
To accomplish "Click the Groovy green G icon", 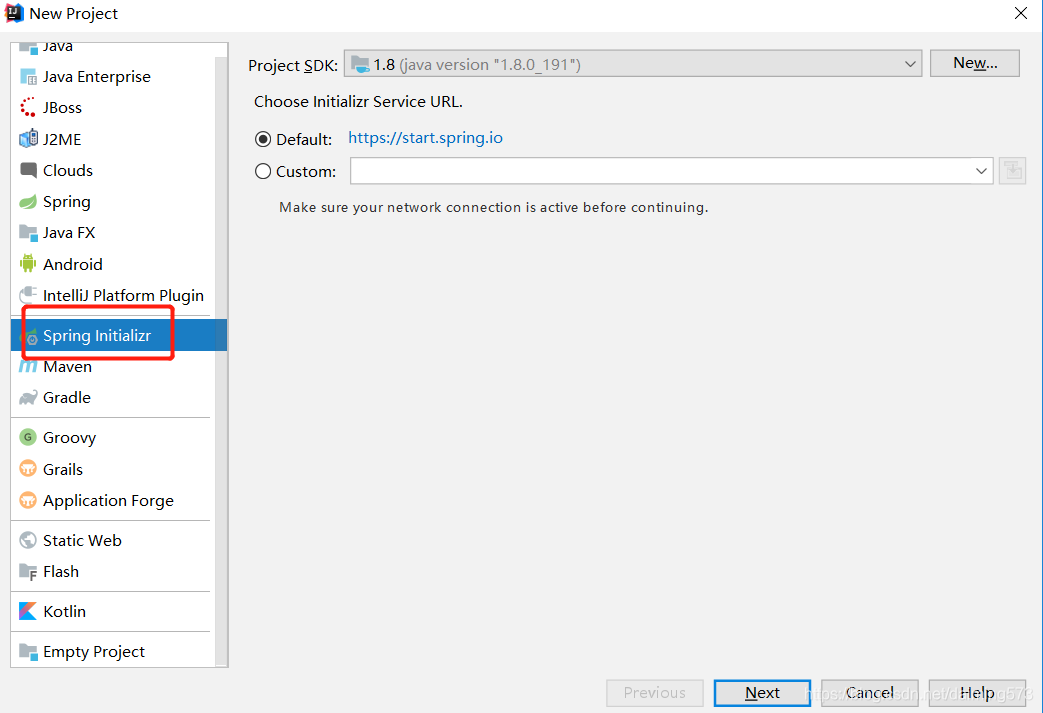I will click(28, 438).
